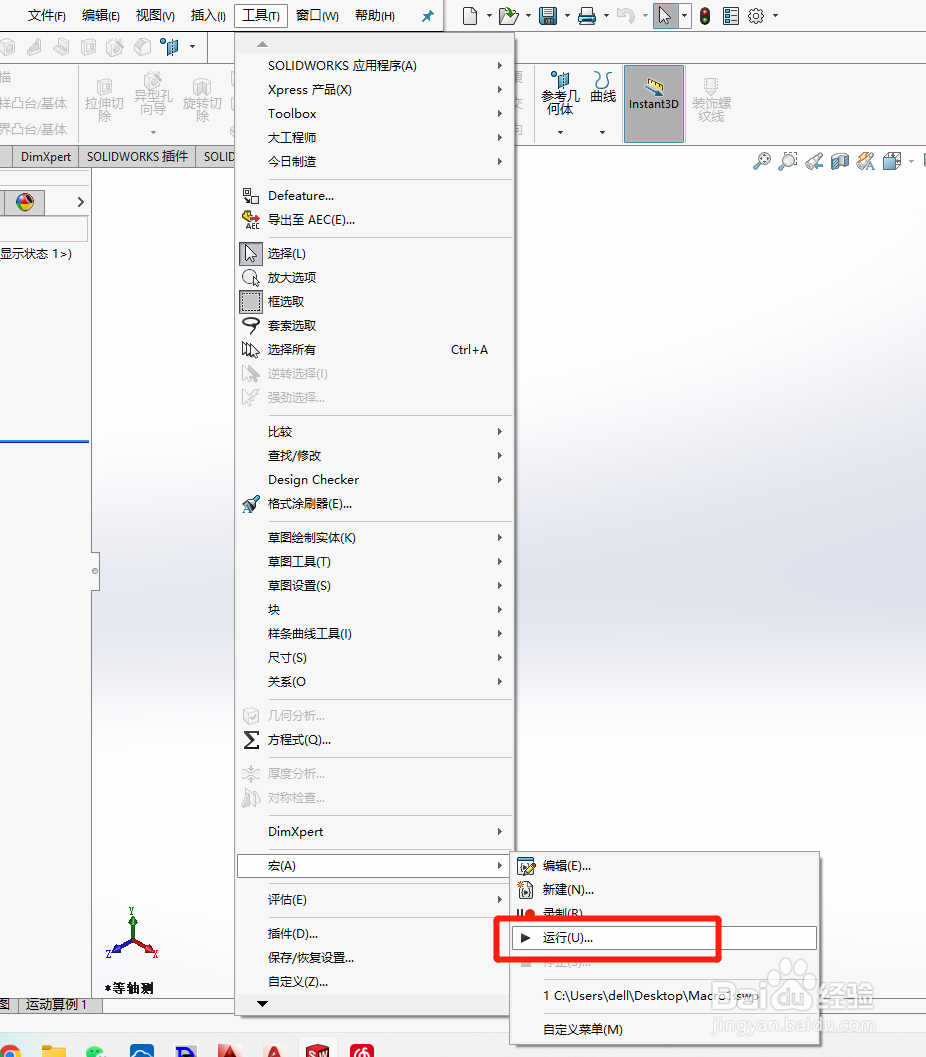Image resolution: width=926 pixels, height=1057 pixels.
Task: Open the Macro (宏) submenu item
Action: click(x=374, y=866)
